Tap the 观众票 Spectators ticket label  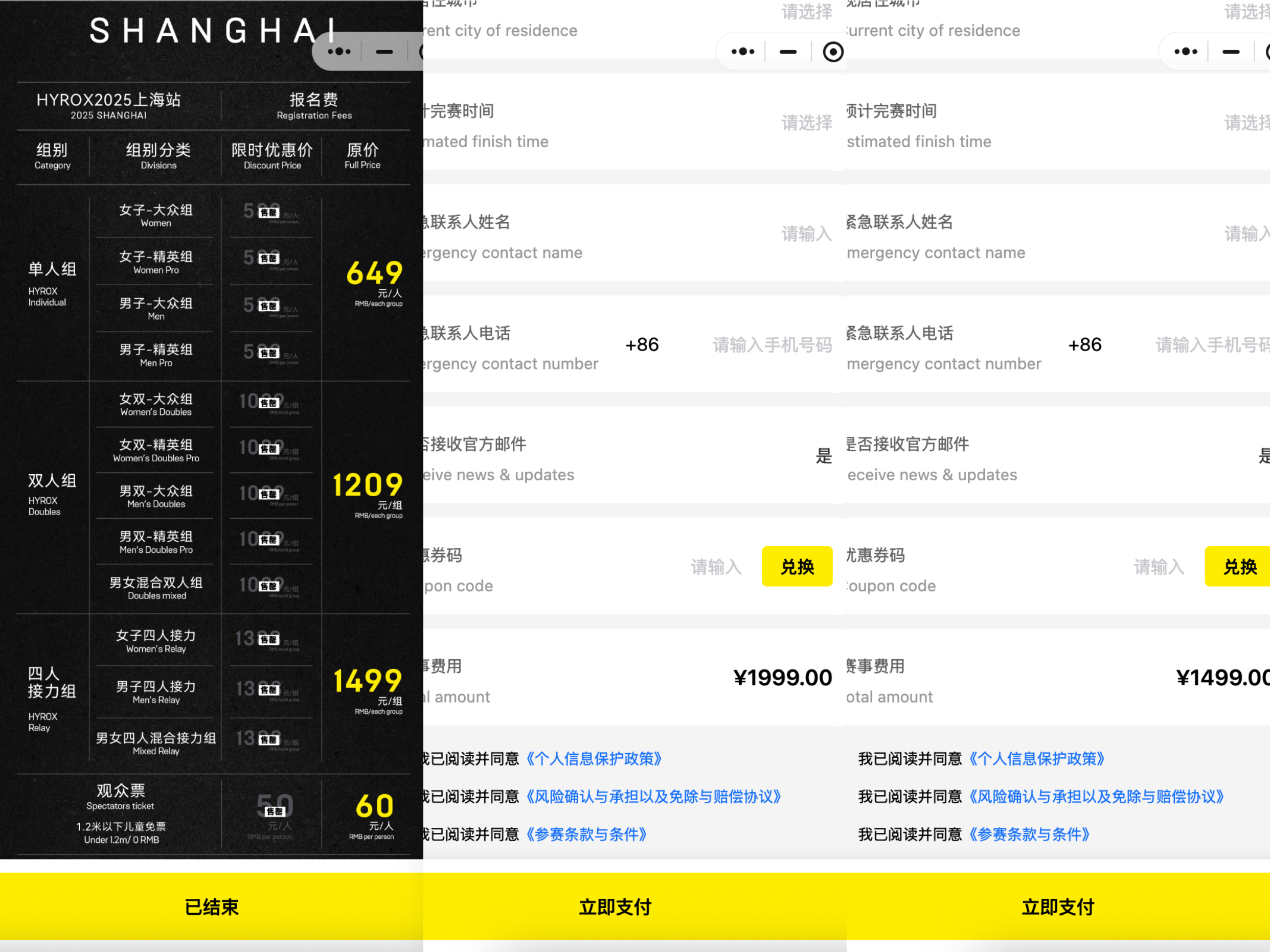click(x=121, y=797)
